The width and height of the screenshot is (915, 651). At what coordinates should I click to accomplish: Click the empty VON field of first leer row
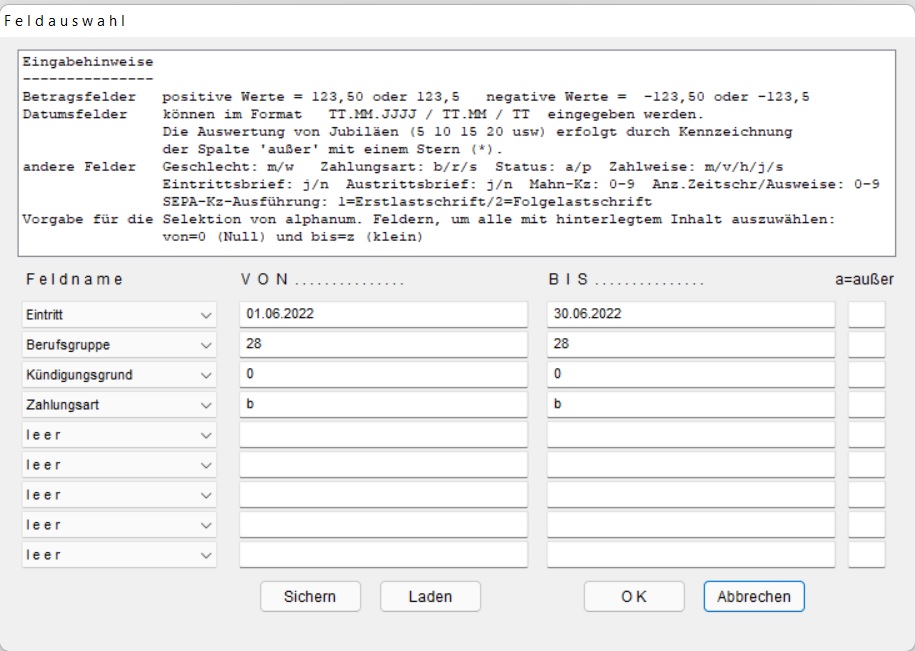[x=383, y=434]
